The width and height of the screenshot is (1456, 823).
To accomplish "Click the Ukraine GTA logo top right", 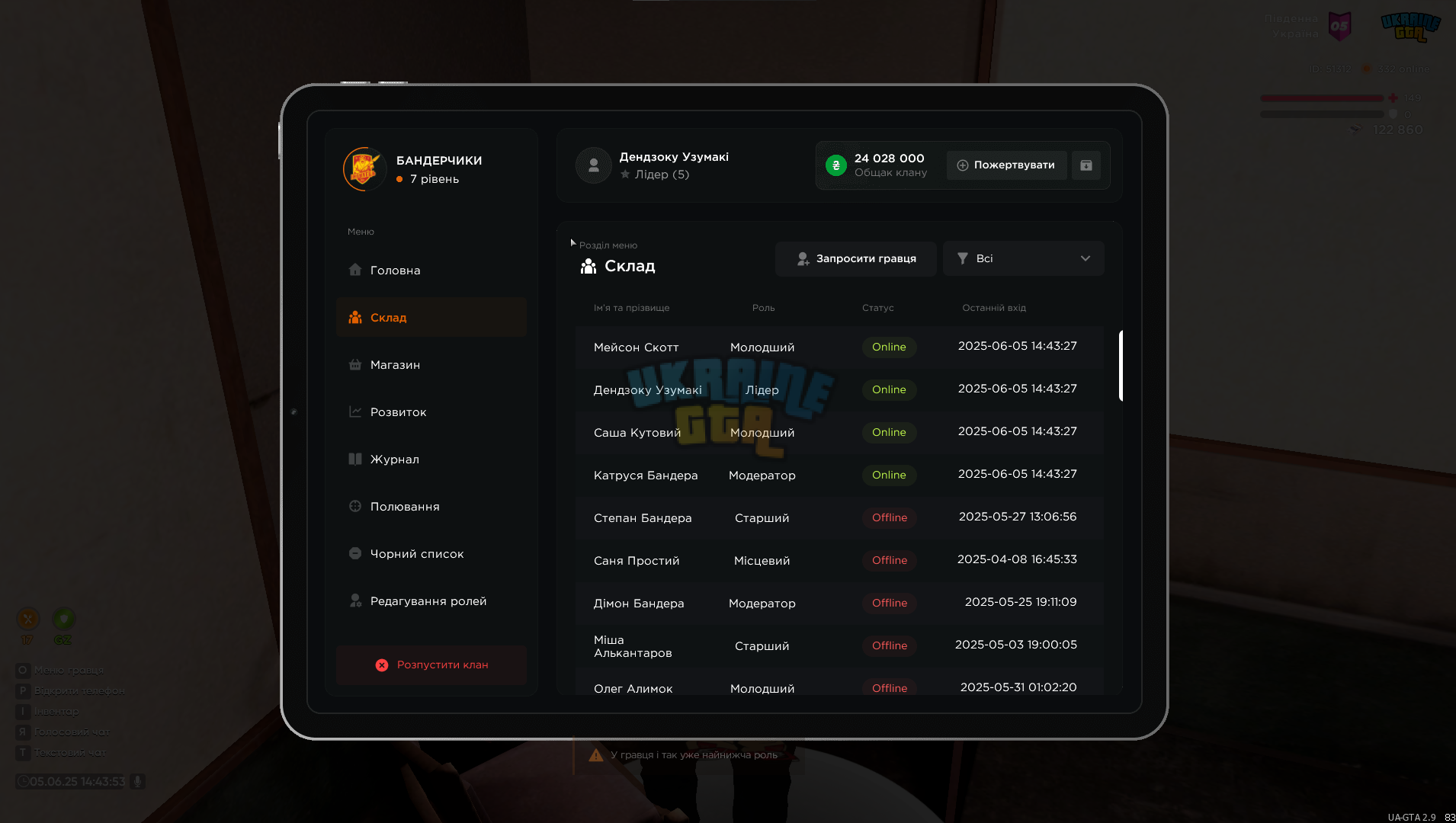I will (x=1410, y=27).
